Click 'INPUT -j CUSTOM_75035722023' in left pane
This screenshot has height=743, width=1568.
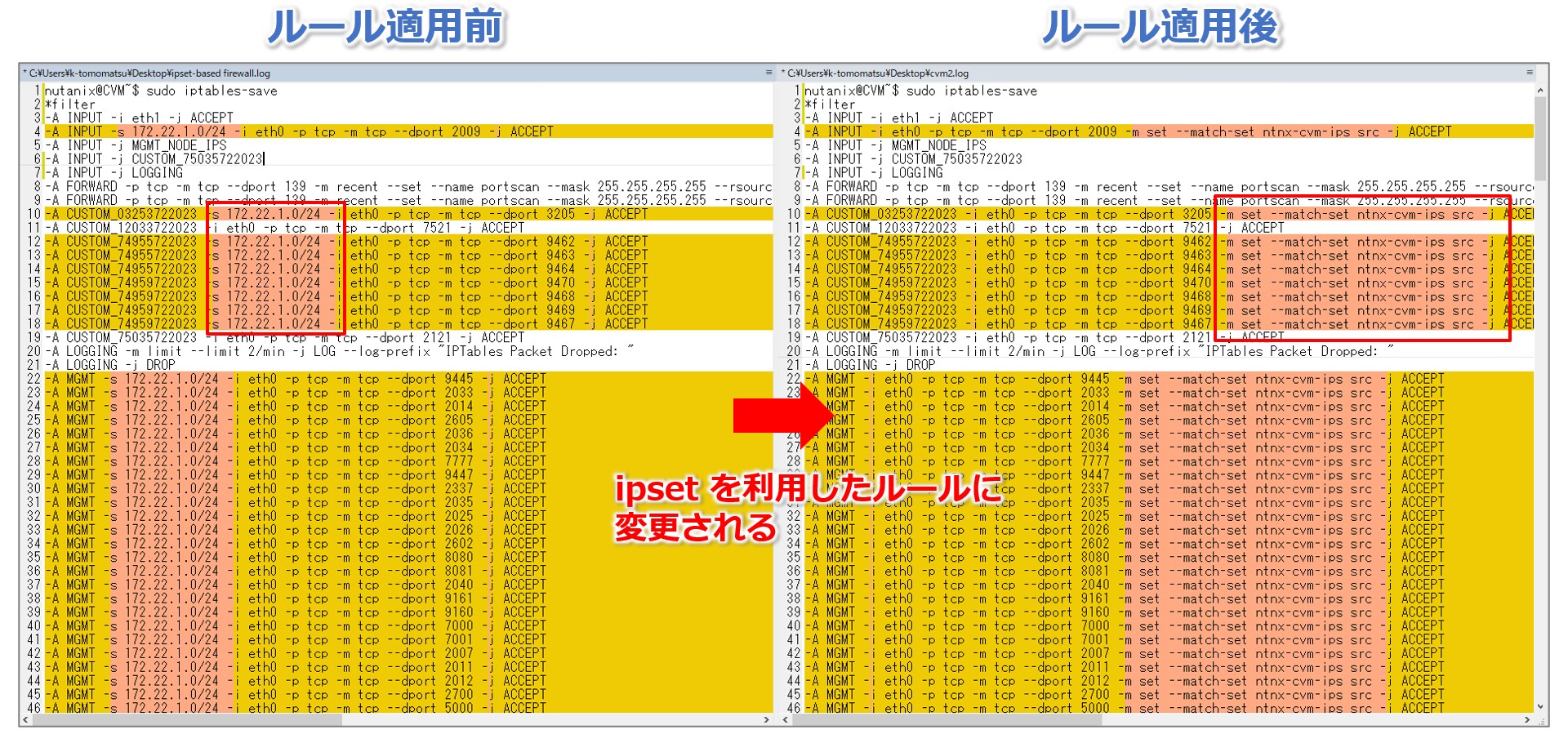(154, 159)
